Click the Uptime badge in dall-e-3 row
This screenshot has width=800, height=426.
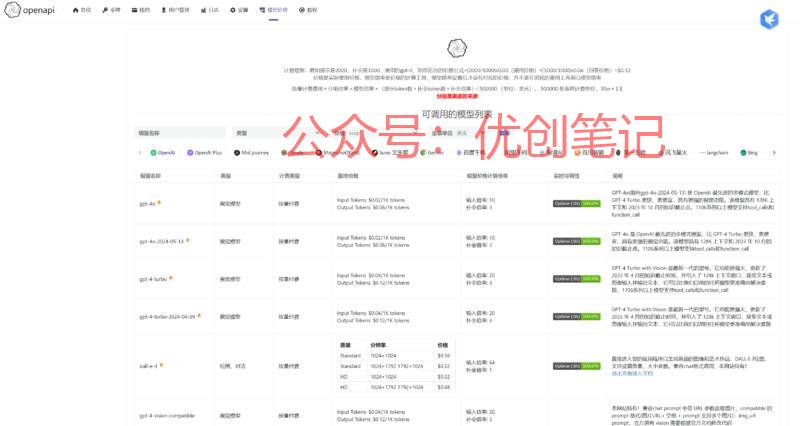[577, 366]
